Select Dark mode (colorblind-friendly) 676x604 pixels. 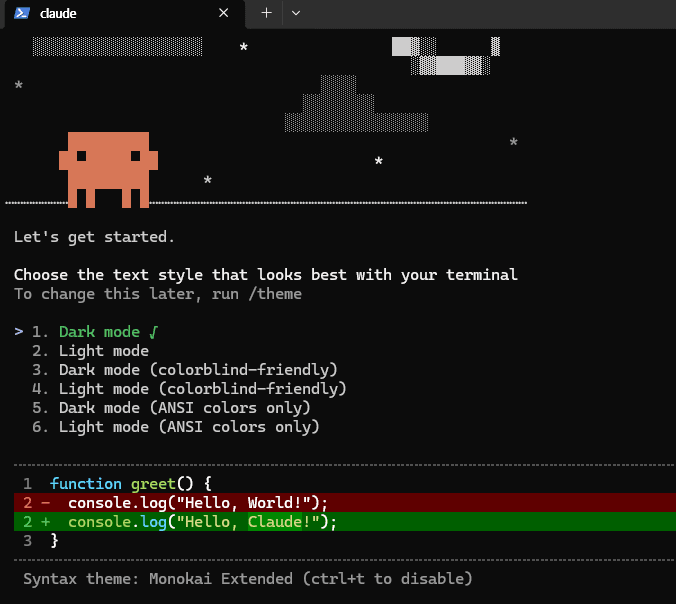(198, 370)
